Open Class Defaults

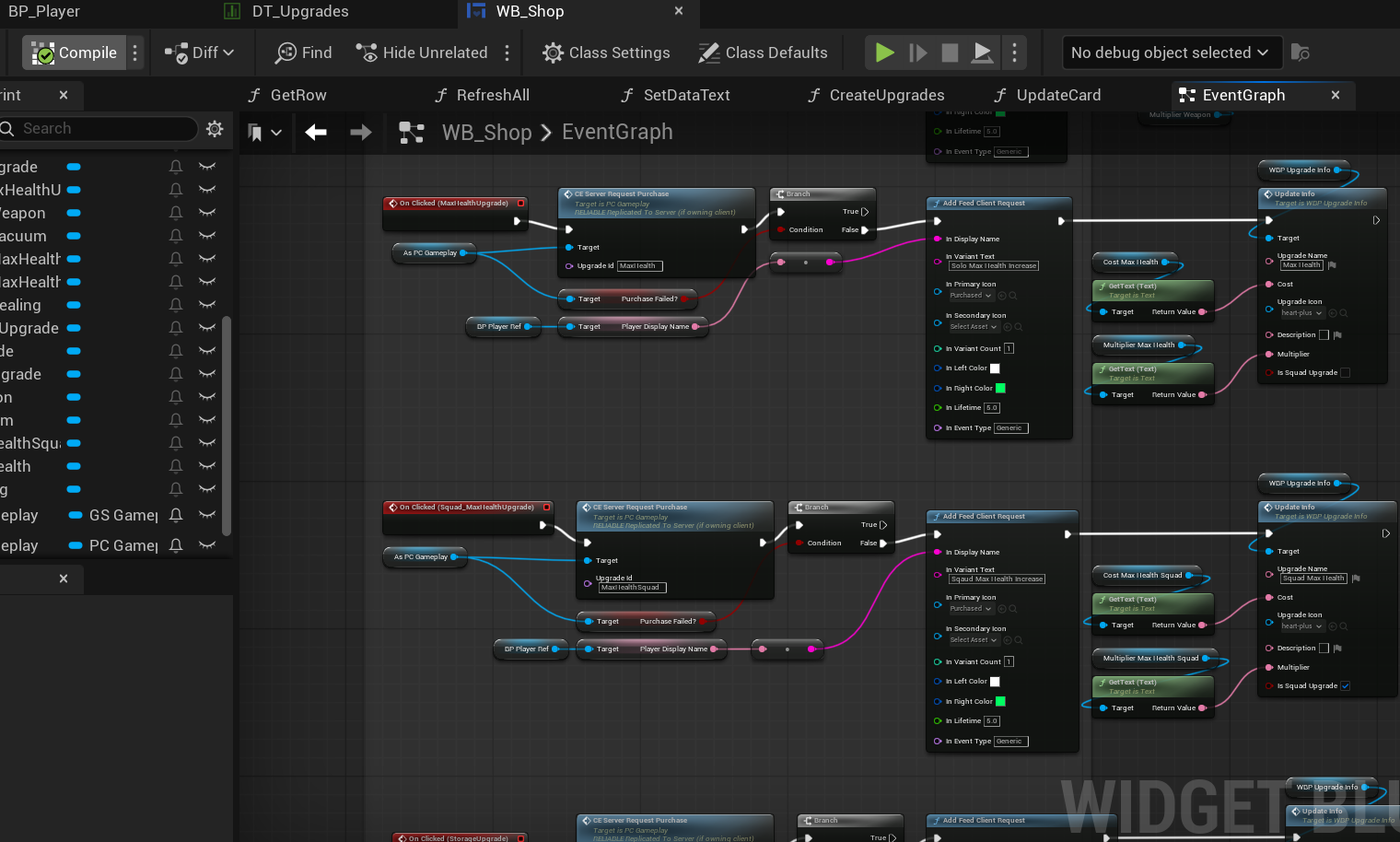pyautogui.click(x=763, y=53)
